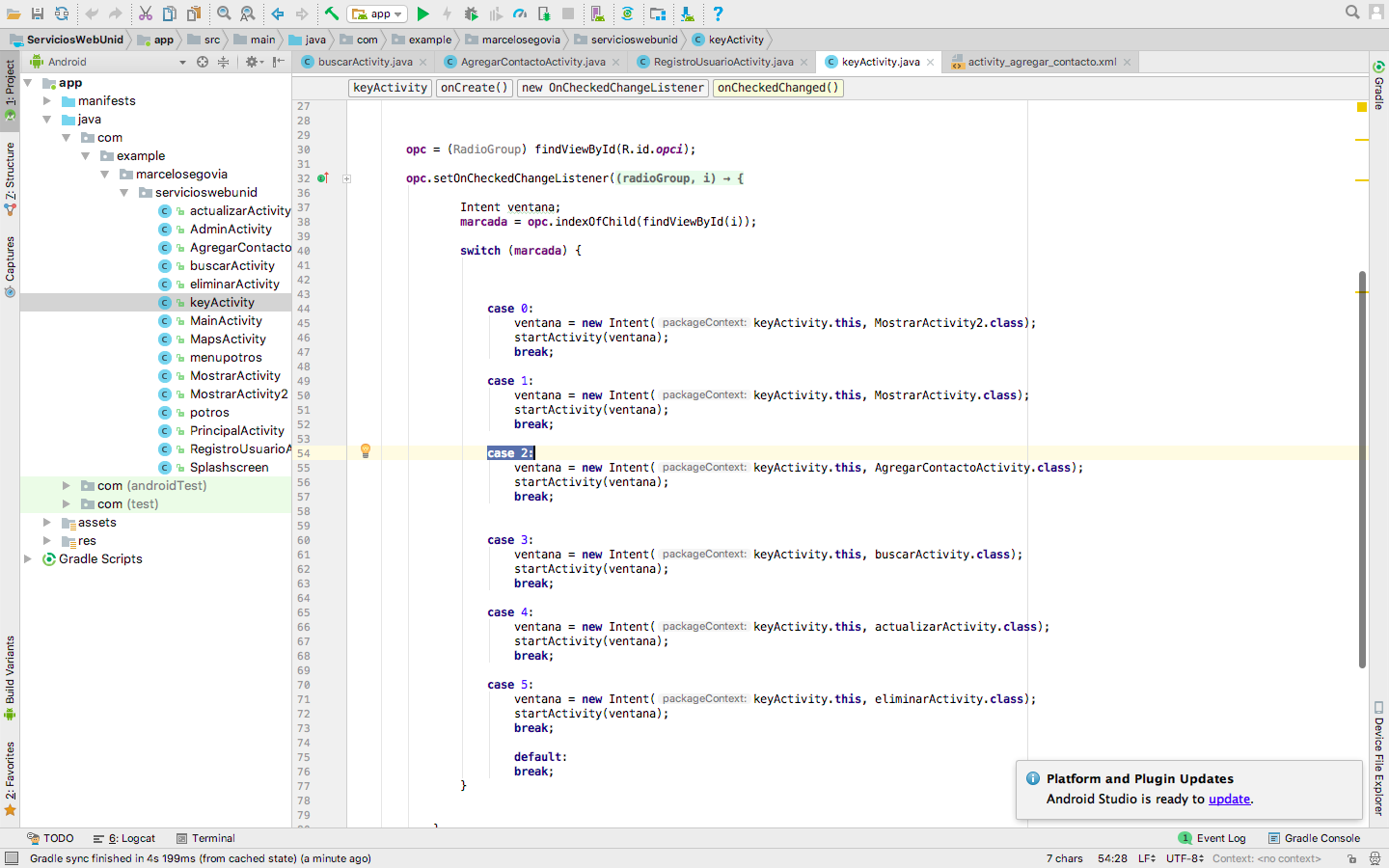Click the lock icon in status bar
This screenshot has width=1389, height=868.
click(1352, 858)
